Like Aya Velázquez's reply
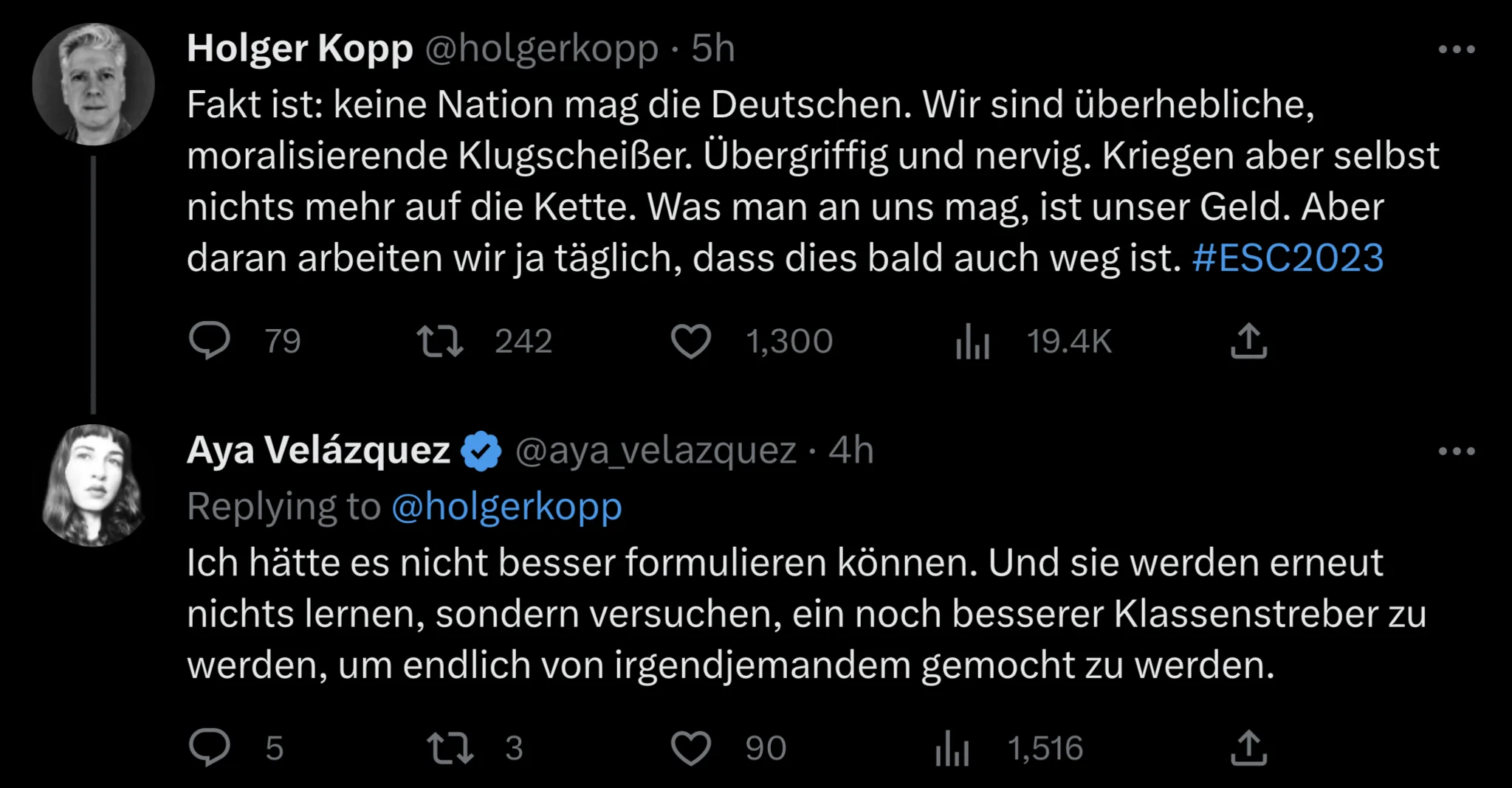The width and height of the screenshot is (1512, 788). (x=690, y=747)
